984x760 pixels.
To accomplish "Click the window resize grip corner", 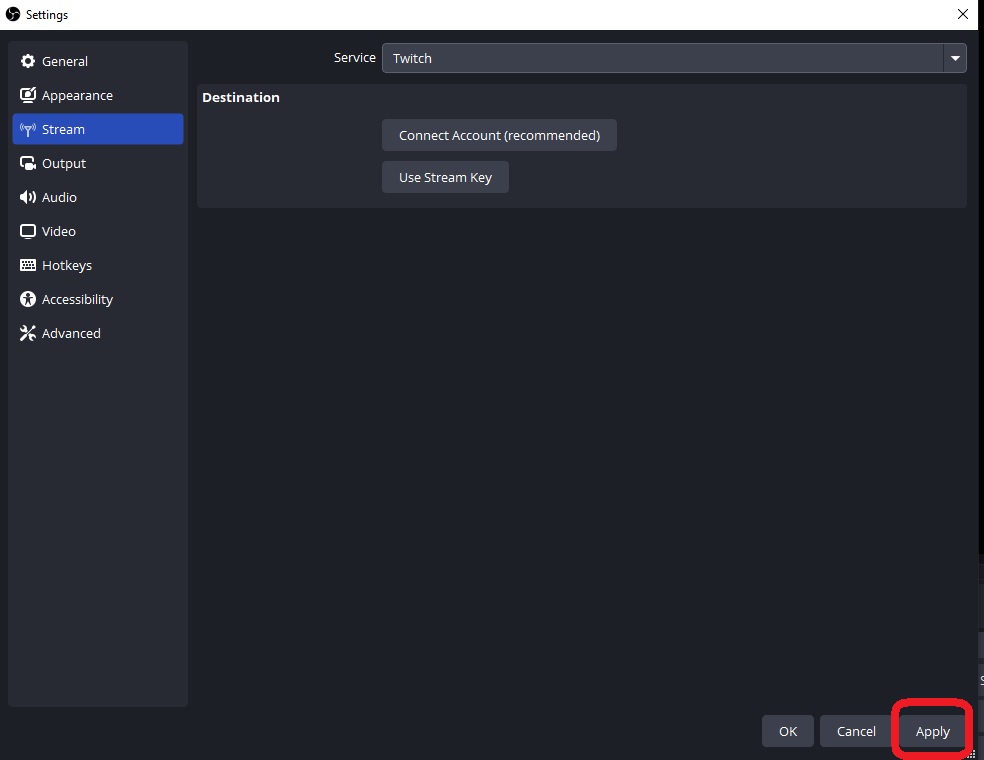I will point(971,754).
